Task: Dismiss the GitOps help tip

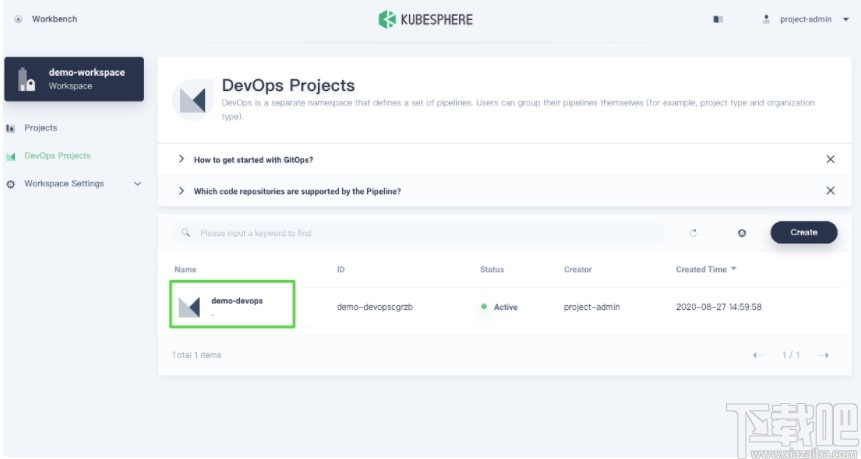Action: tap(830, 160)
